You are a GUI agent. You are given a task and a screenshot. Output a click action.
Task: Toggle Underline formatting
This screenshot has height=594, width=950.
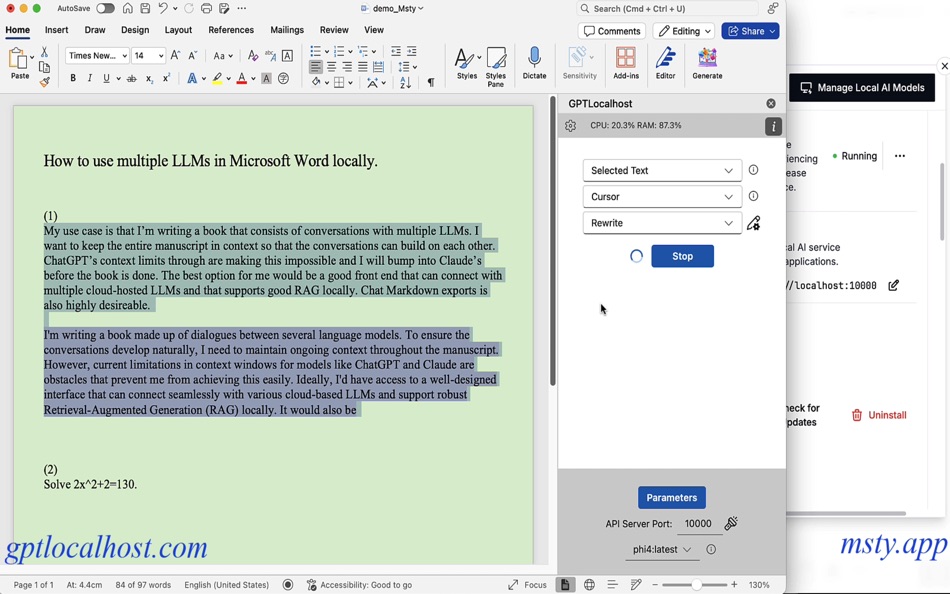point(107,78)
